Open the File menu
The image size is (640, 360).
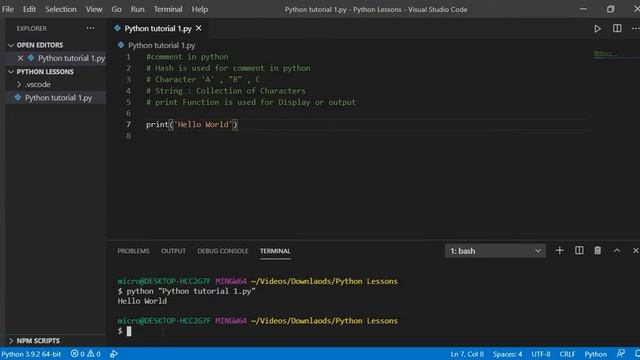[8, 9]
